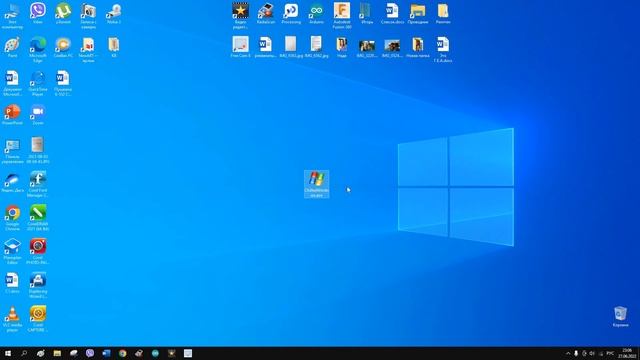The image size is (640, 360).
Task: Select the Corel PHOTO-PAINT shortcut
Action: [38, 252]
